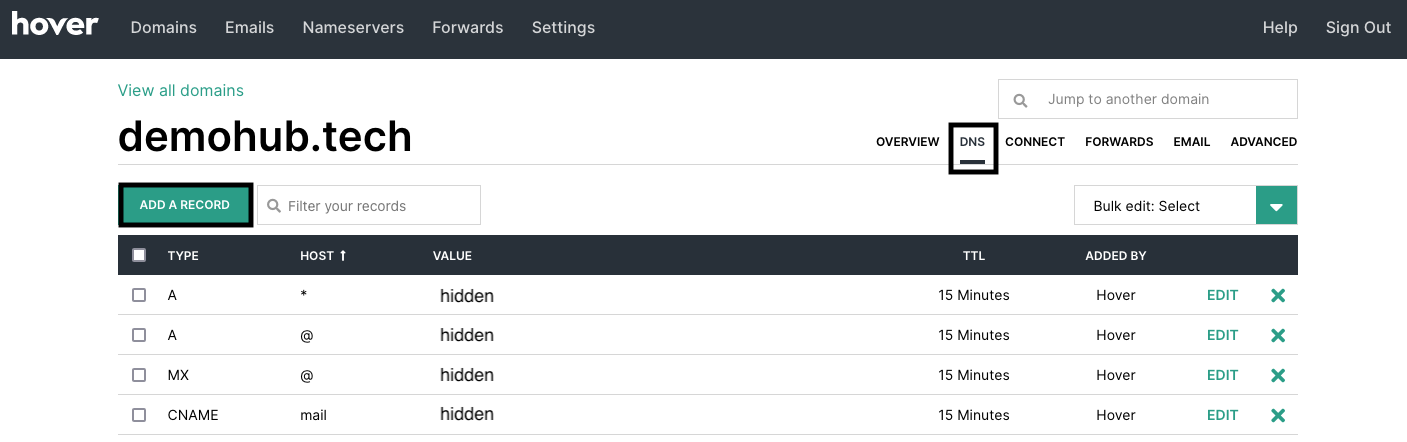Image resolution: width=1407 pixels, height=442 pixels.
Task: Delete the wildcard A record
Action: point(1277,296)
